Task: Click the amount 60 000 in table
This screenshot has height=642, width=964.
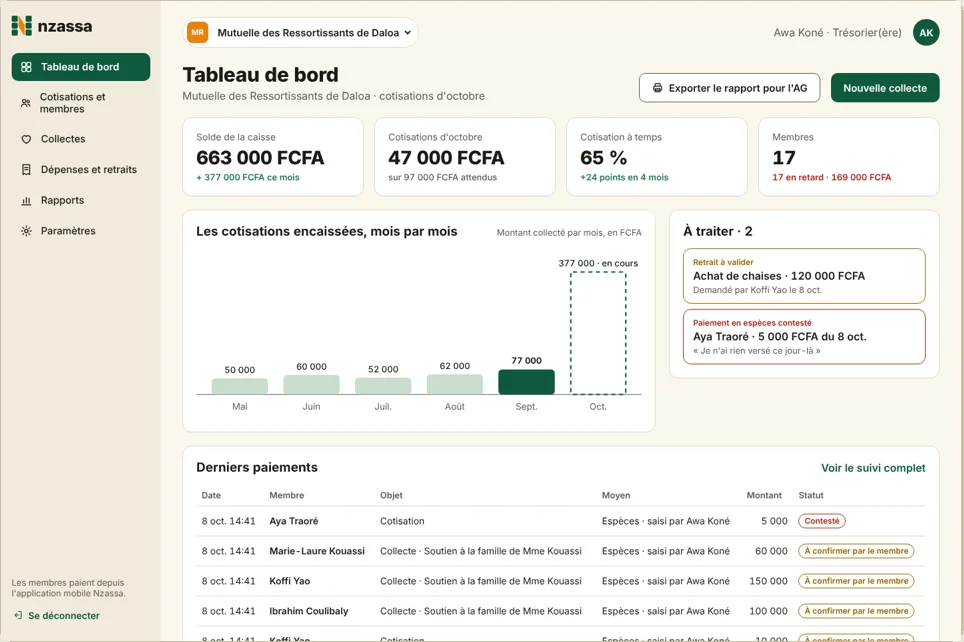Action: [x=771, y=551]
